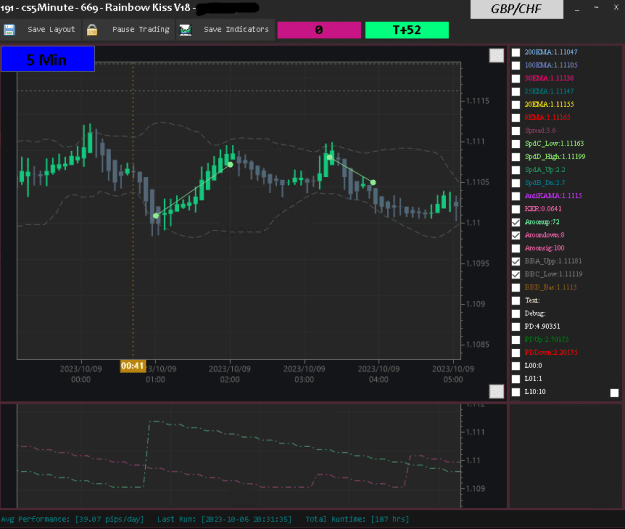
Task: Enable the 50EMA indicator checkbox
Action: (516, 79)
